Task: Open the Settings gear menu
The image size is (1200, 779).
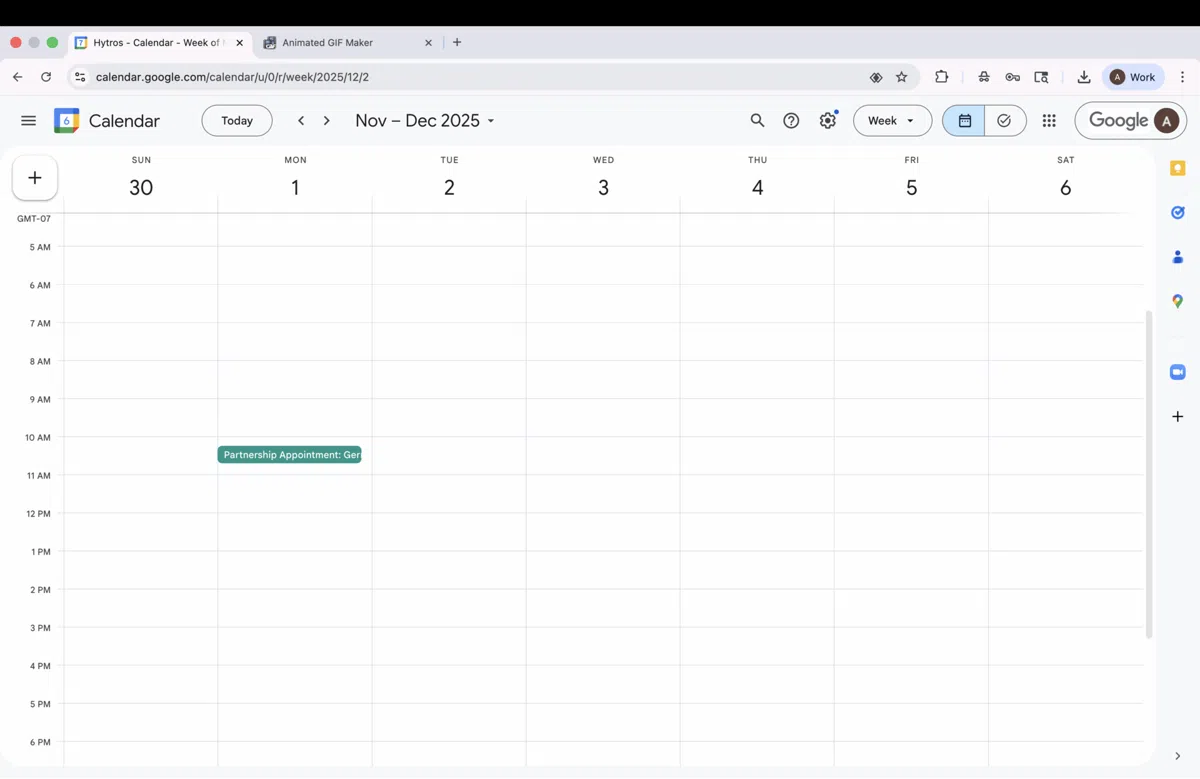Action: point(827,121)
